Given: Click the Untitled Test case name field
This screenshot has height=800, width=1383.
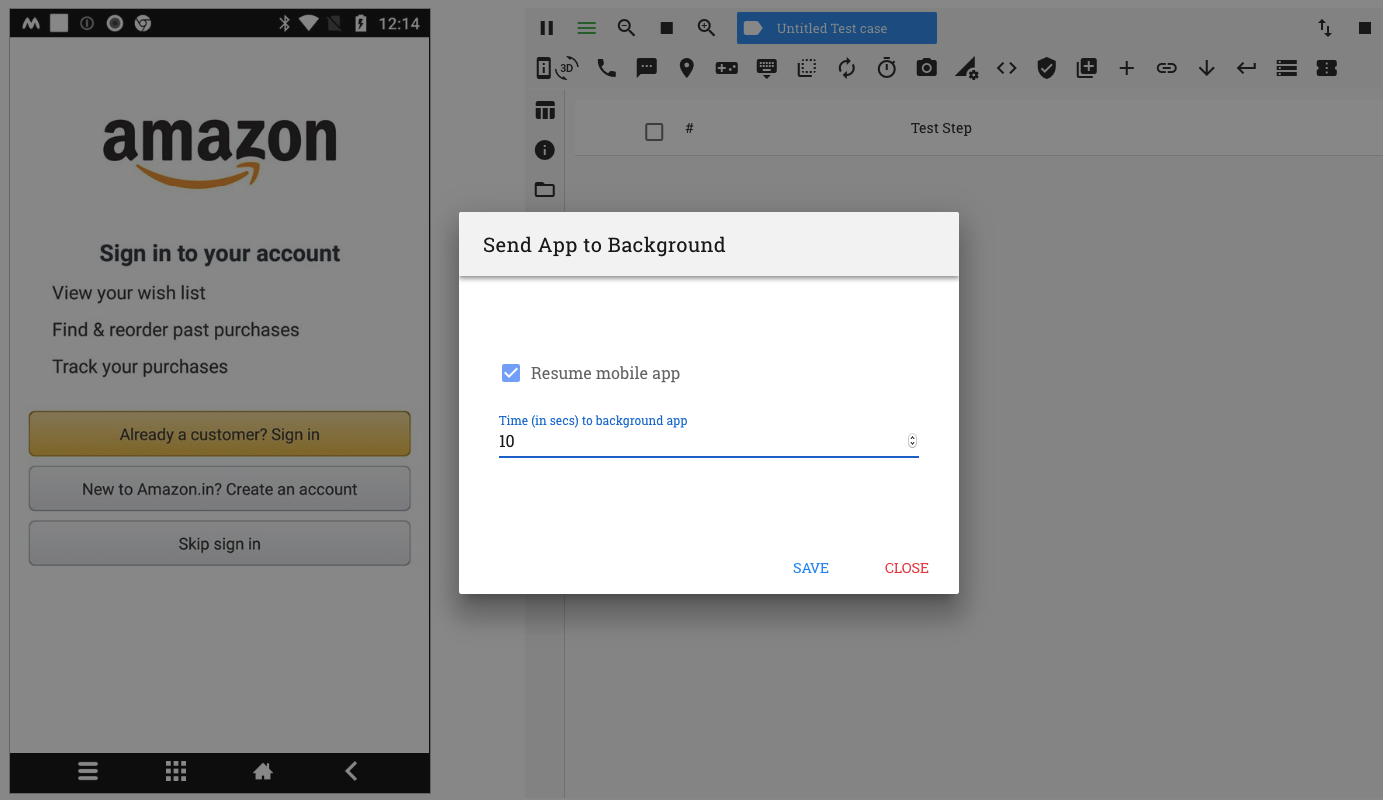Looking at the screenshot, I should [x=837, y=28].
